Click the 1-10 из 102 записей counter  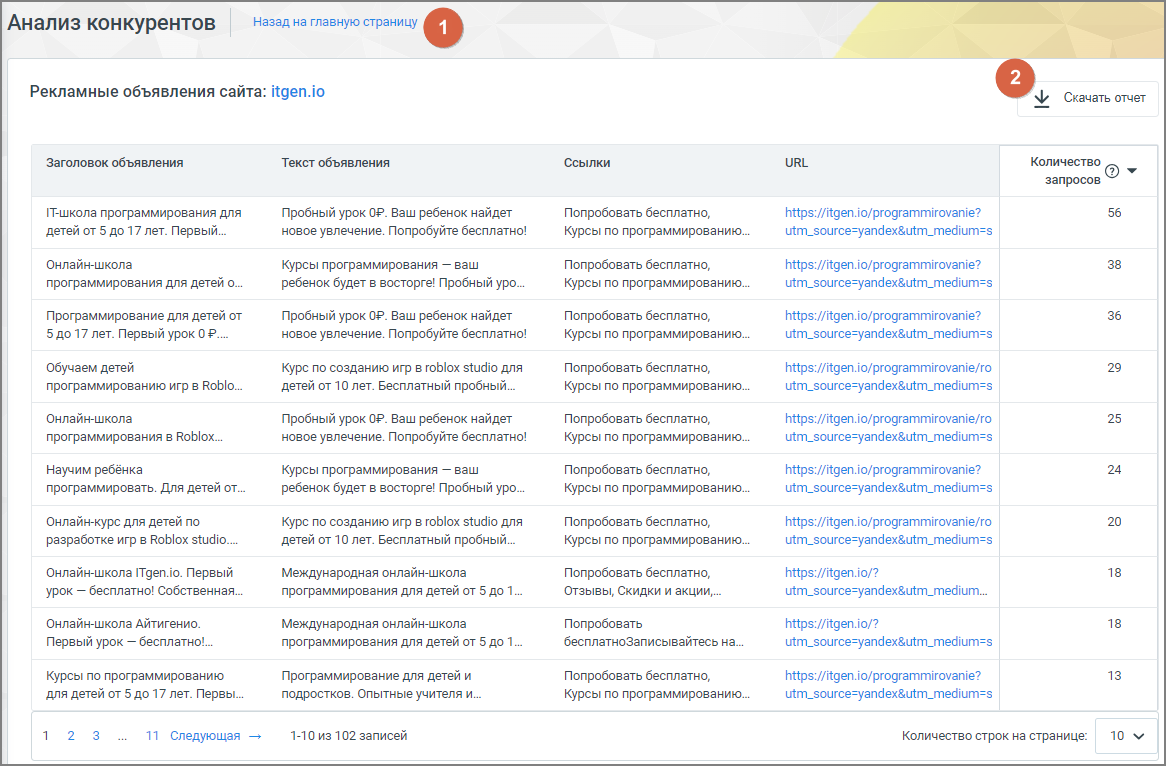pos(349,736)
